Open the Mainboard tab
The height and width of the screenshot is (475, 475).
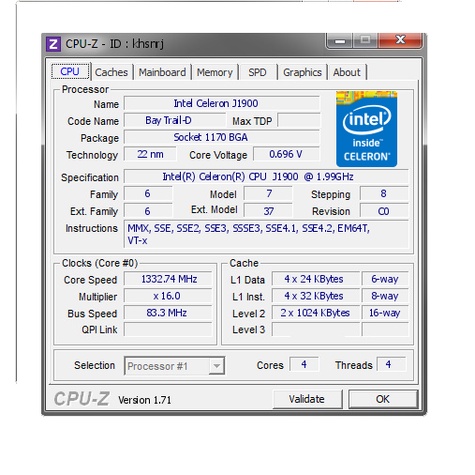pyautogui.click(x=162, y=72)
